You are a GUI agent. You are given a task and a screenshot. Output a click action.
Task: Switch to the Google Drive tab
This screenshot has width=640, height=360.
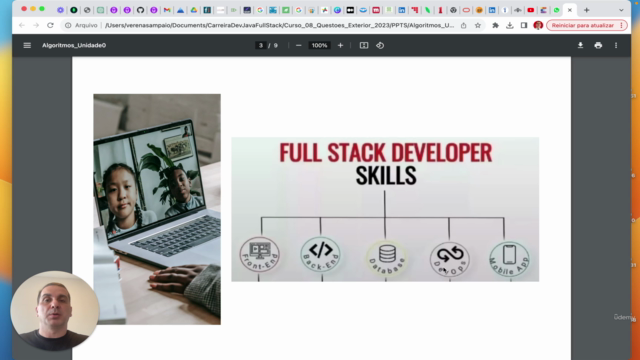pyautogui.click(x=194, y=10)
